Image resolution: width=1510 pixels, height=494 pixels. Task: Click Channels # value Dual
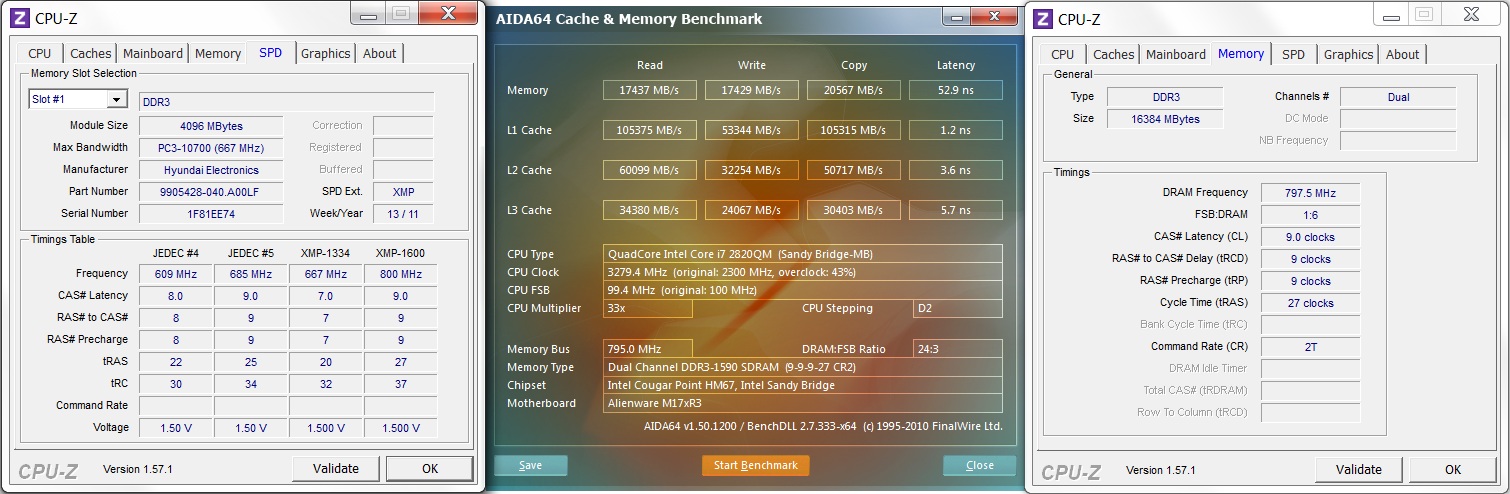(x=1398, y=97)
